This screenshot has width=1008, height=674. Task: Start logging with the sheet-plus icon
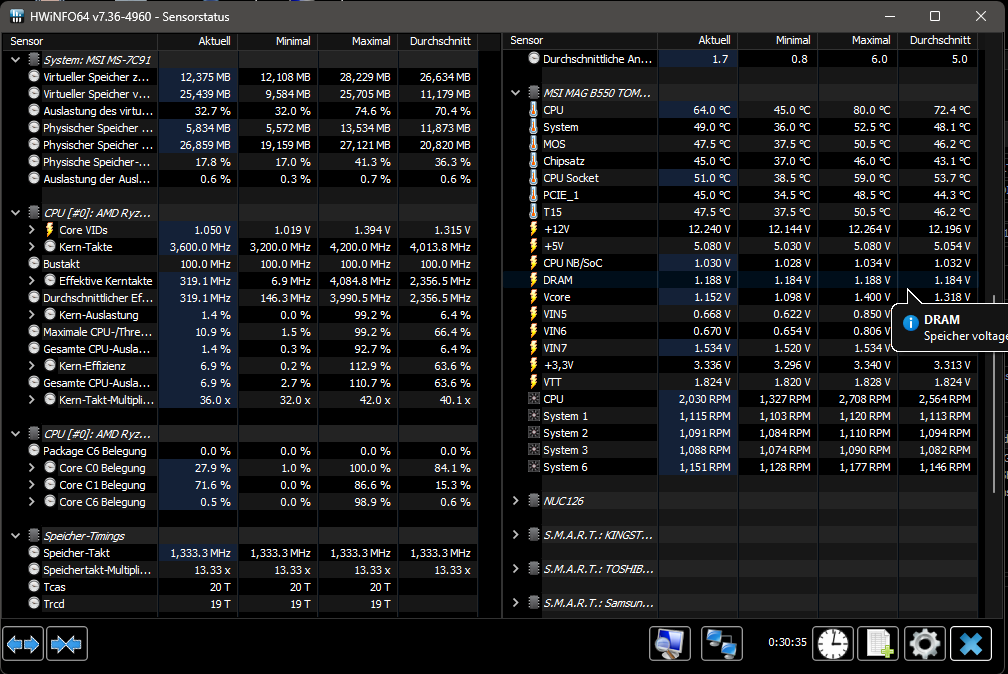[x=878, y=644]
